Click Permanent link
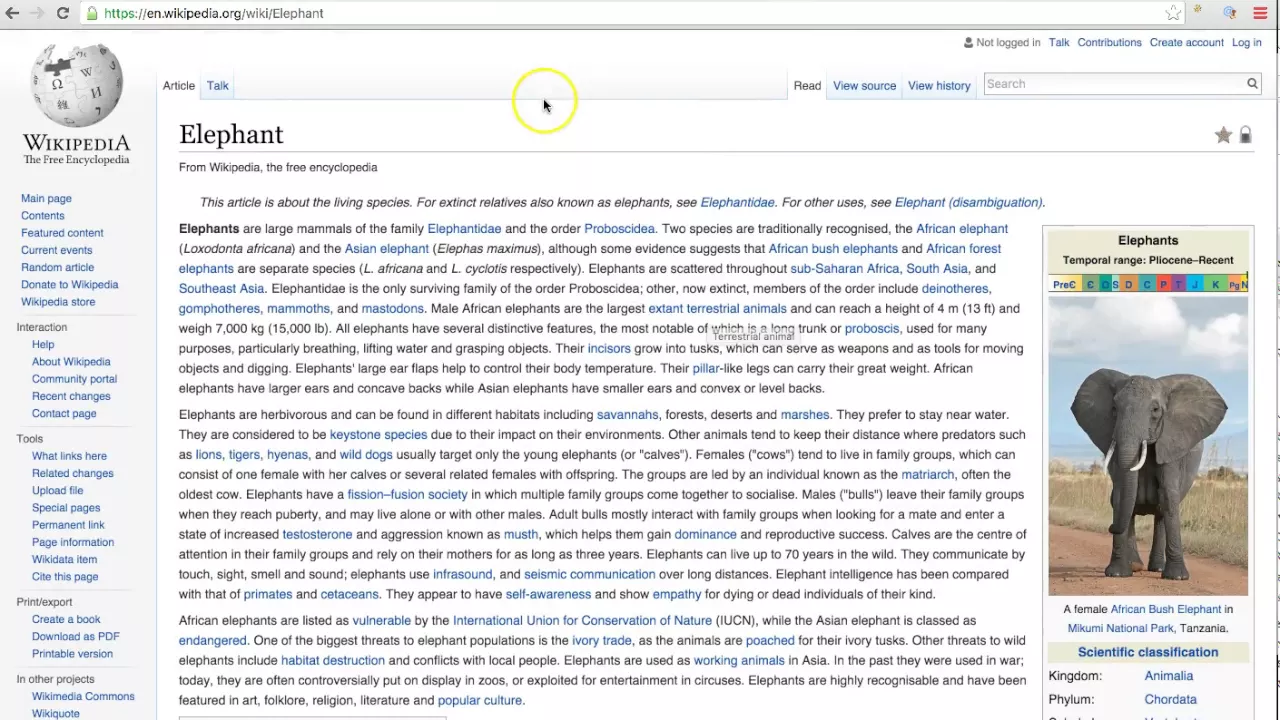The height and width of the screenshot is (720, 1280). point(68,524)
